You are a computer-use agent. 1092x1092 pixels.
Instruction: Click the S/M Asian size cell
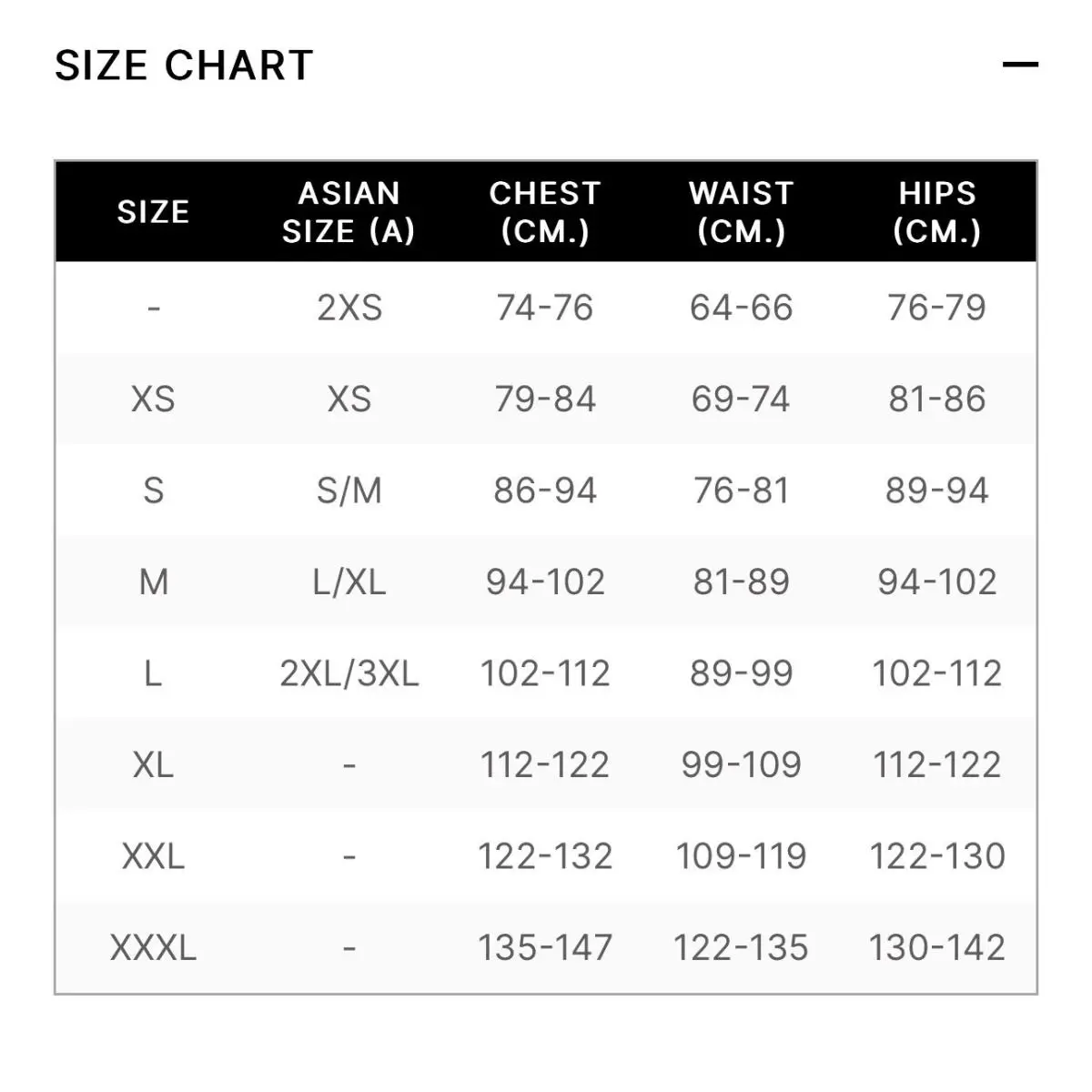pyautogui.click(x=349, y=490)
